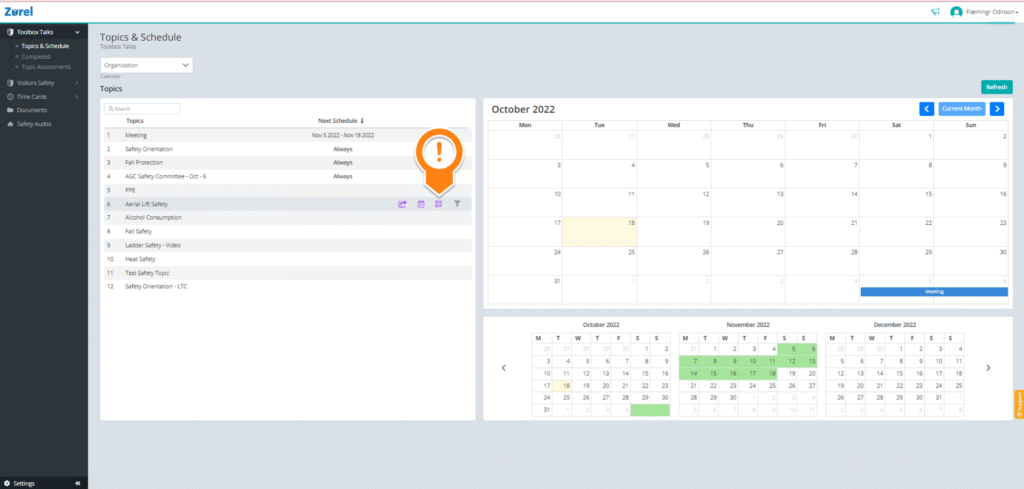This screenshot has height=489, width=1024.
Task: Open the announcements megaphone icon in header
Action: tap(936, 12)
